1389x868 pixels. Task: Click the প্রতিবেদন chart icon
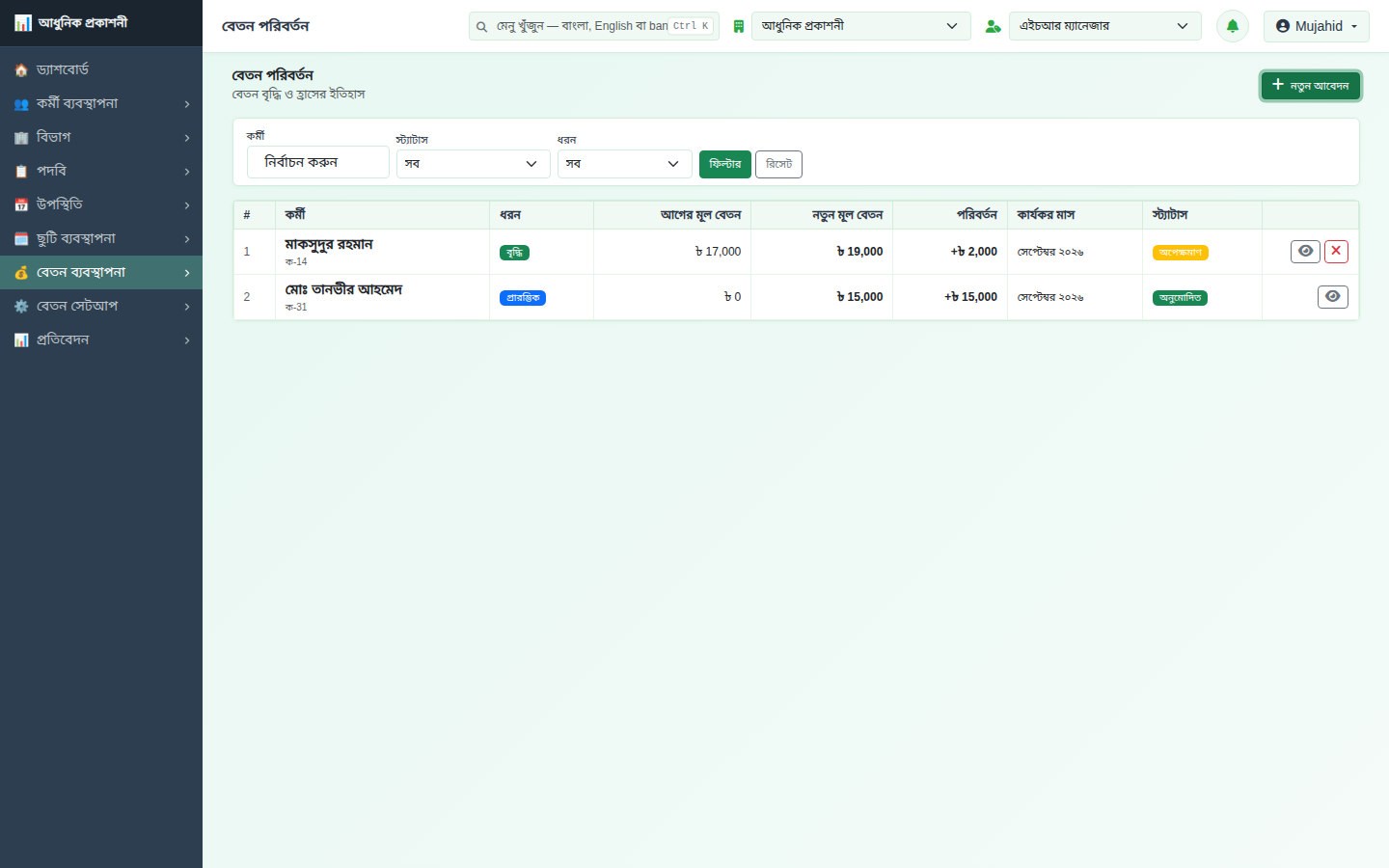(x=21, y=340)
